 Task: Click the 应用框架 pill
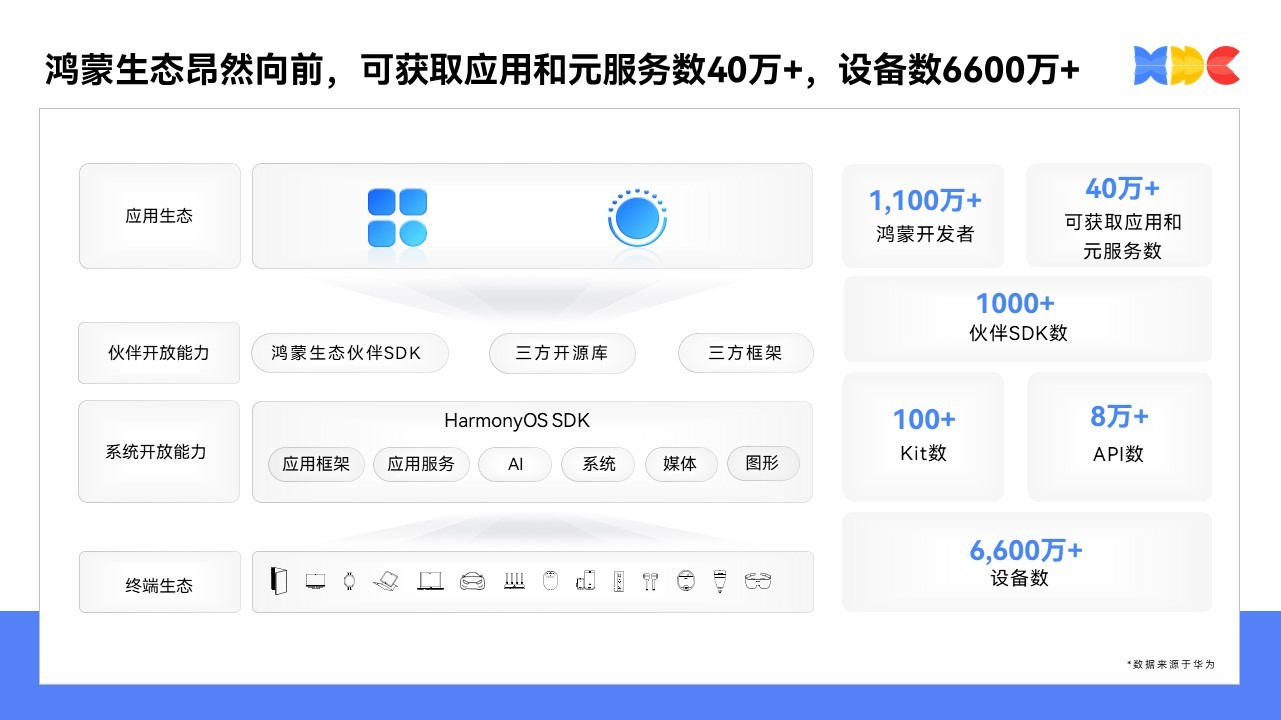(316, 464)
